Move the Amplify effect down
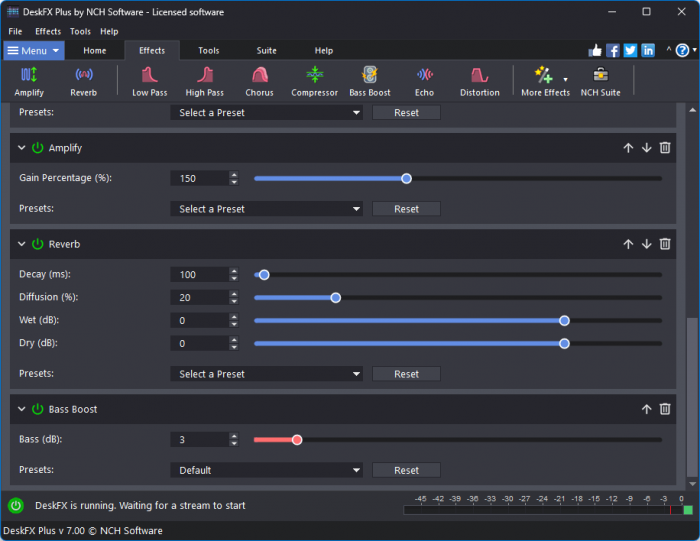Screen dimensions: 700x541 coord(646,148)
